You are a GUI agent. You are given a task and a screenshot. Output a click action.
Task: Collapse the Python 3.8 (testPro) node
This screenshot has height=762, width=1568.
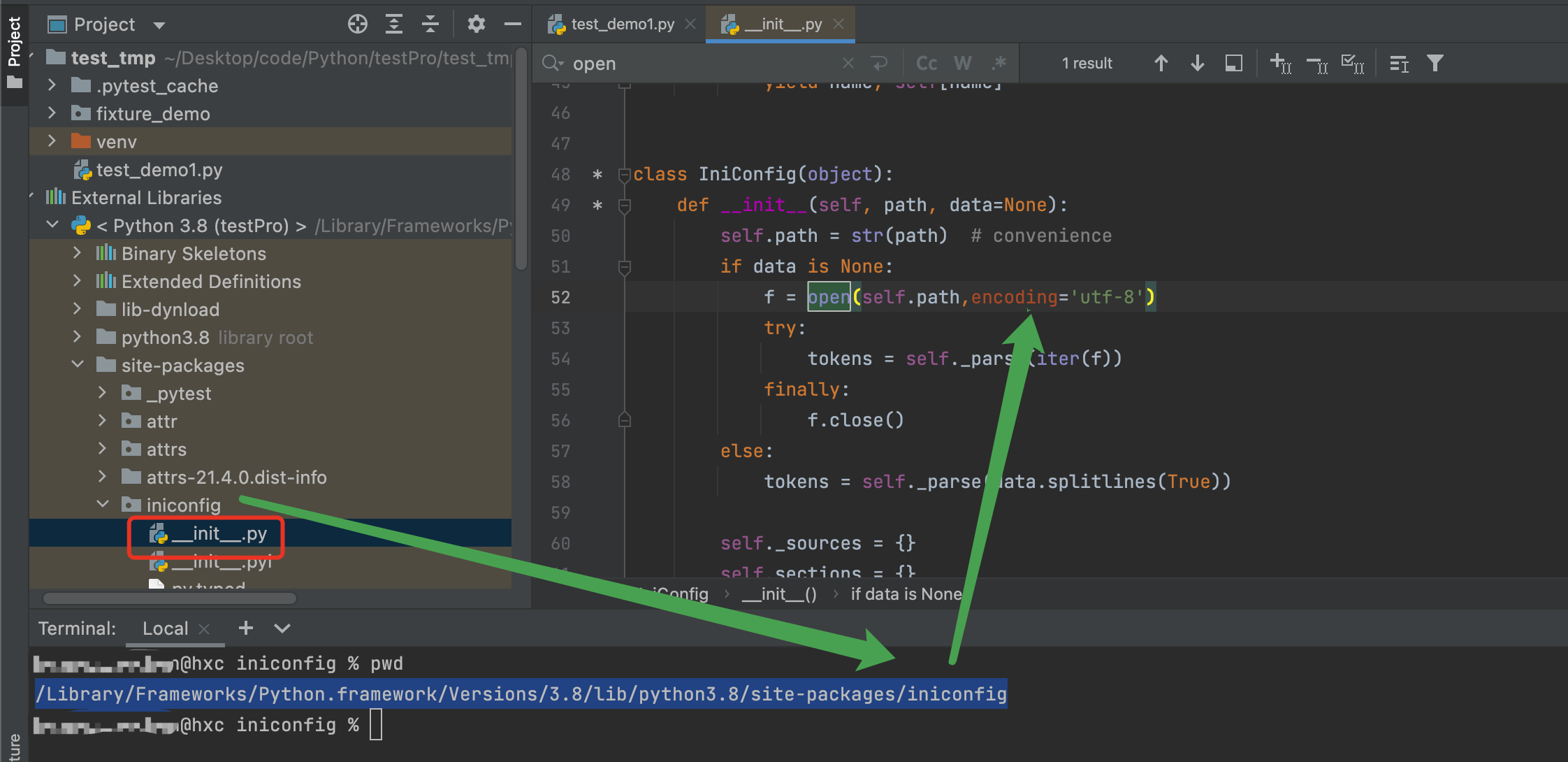[x=52, y=225]
